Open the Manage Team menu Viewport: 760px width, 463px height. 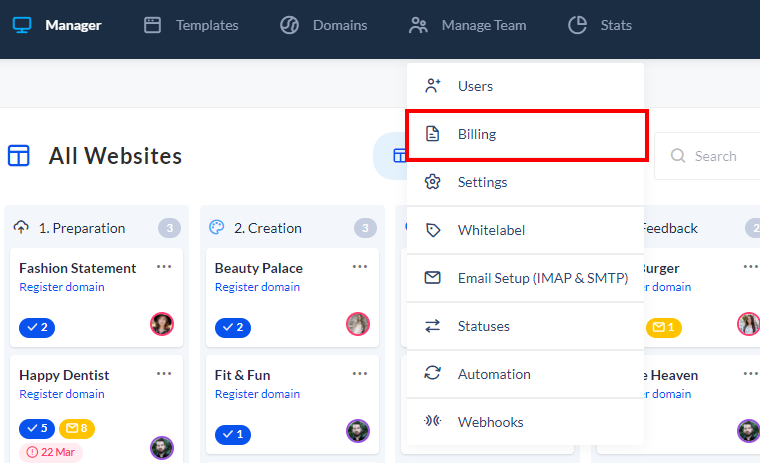tap(467, 25)
